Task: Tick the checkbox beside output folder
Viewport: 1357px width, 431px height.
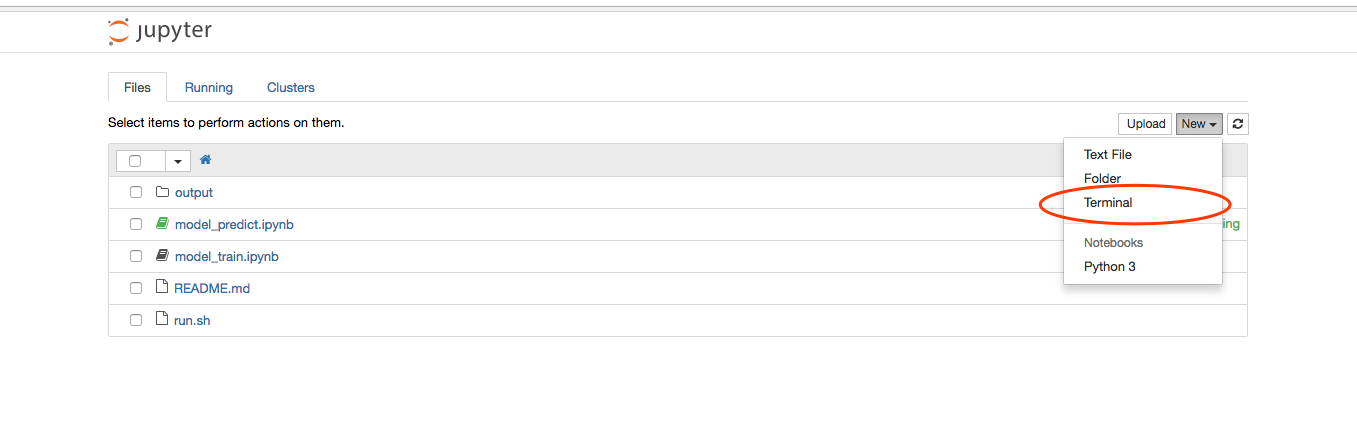Action: pyautogui.click(x=136, y=192)
